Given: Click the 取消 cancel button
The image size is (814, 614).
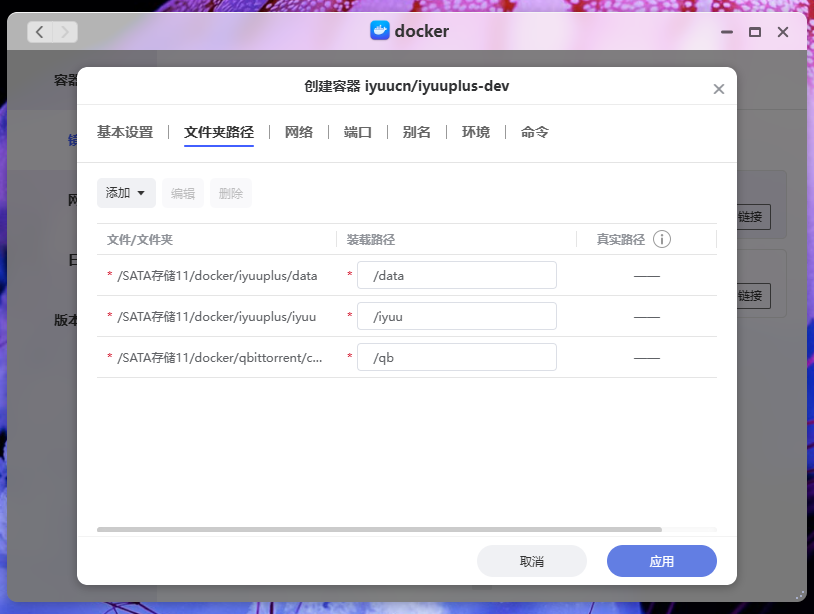Looking at the screenshot, I should [x=532, y=561].
